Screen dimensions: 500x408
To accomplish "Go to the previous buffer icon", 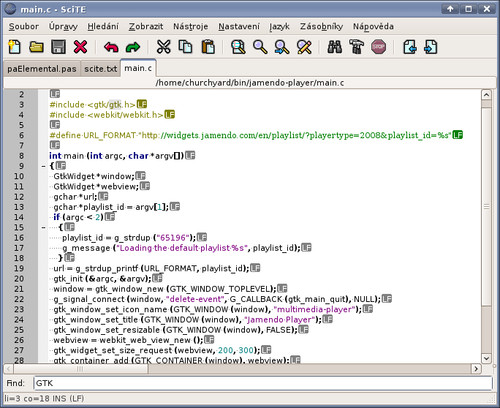I will (x=410, y=47).
